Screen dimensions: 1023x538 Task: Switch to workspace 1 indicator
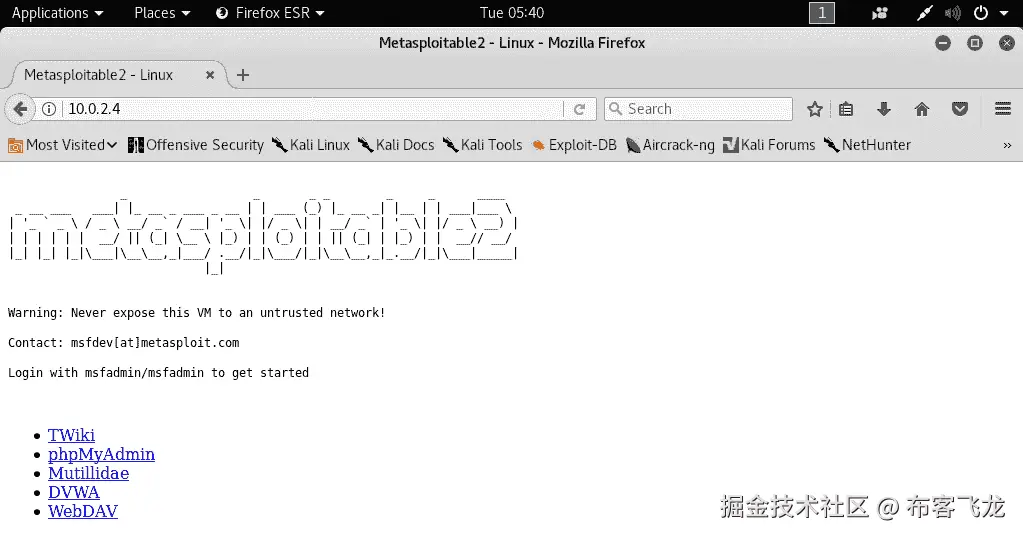click(821, 13)
